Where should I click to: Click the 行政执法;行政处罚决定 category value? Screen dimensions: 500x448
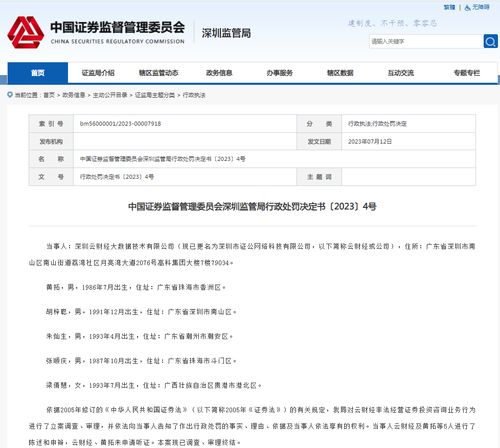(x=377, y=124)
